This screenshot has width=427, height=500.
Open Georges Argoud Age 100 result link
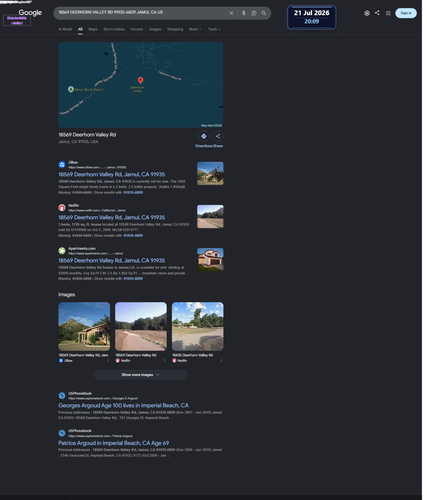coord(123,405)
